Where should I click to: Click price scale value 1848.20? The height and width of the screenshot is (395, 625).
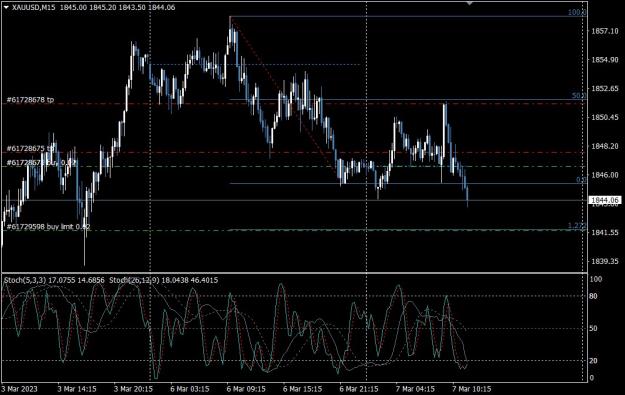[605, 146]
